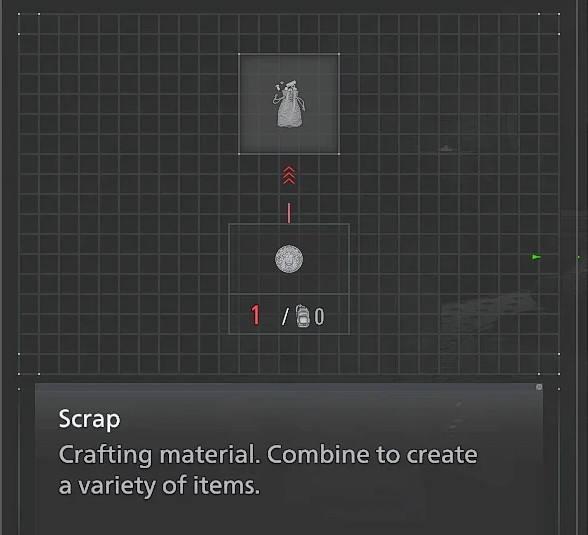Click the red required quantity number 1
The width and height of the screenshot is (588, 535).
point(255,315)
